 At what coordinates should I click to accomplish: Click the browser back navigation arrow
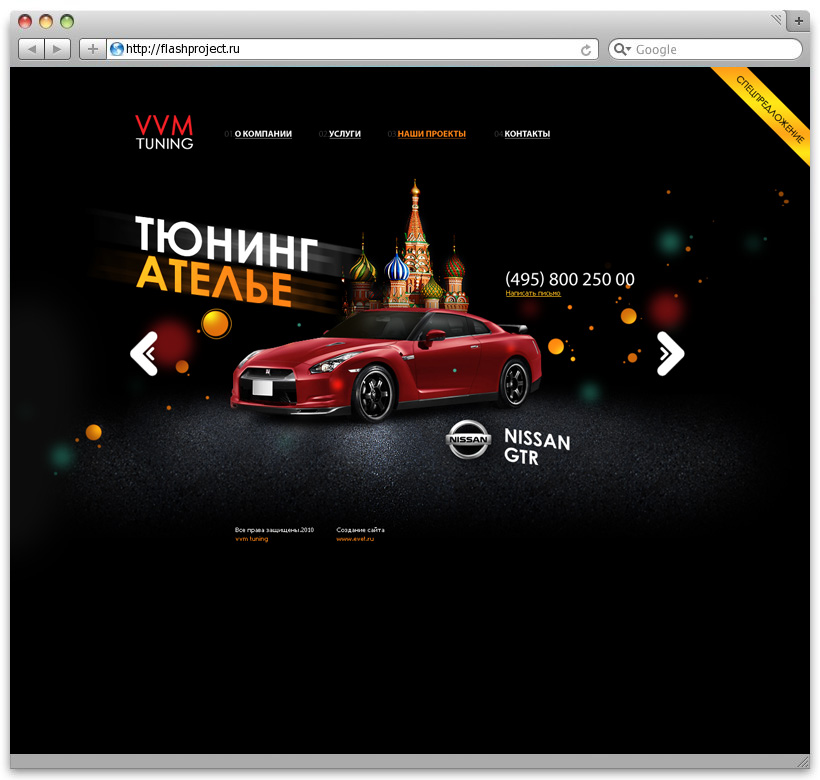31,48
